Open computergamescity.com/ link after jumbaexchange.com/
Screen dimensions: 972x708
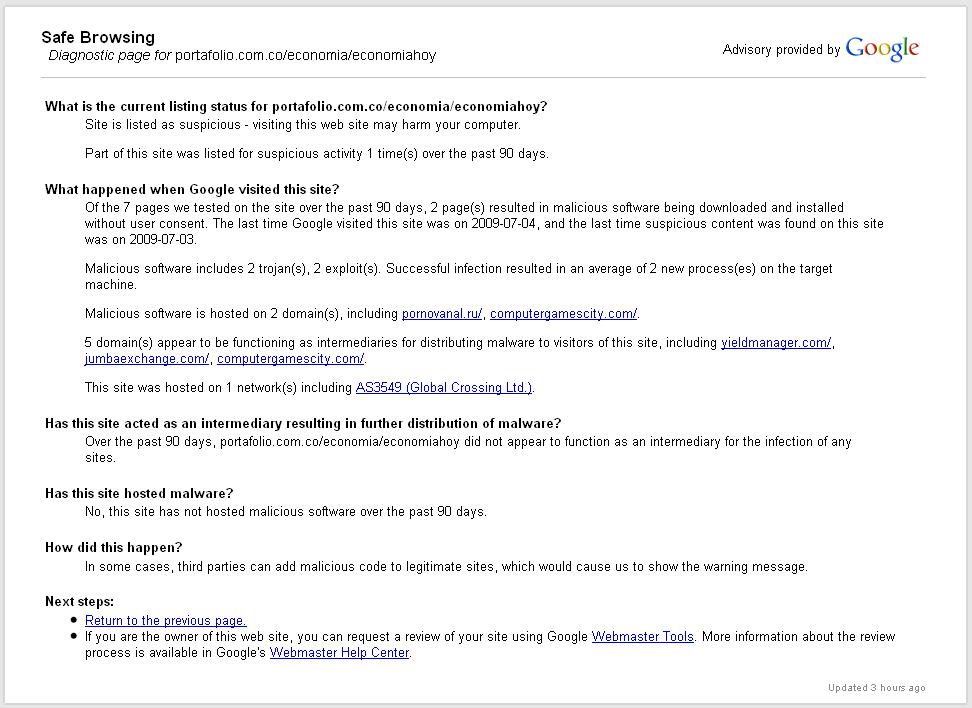click(291, 359)
